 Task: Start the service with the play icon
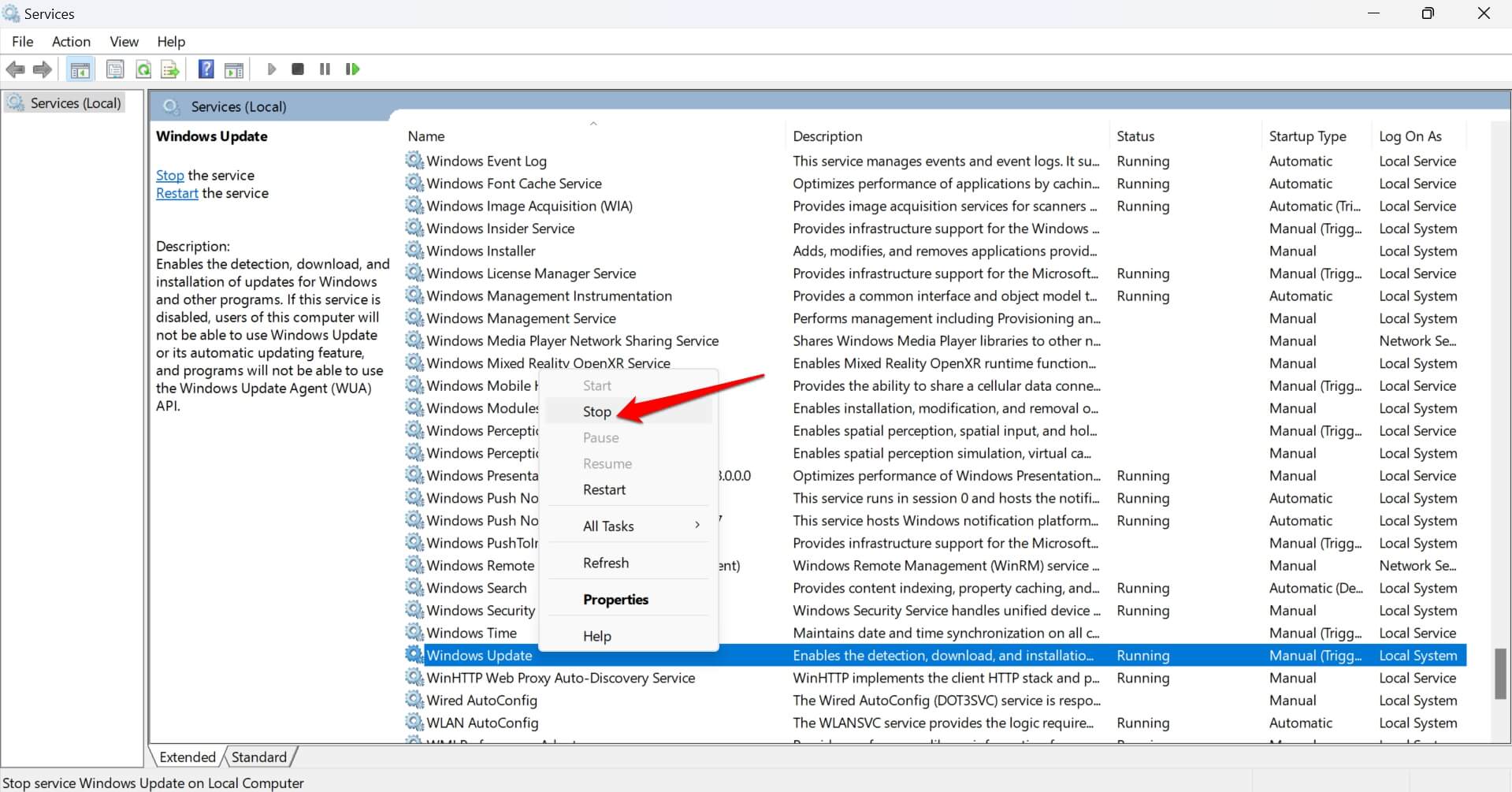tap(272, 69)
